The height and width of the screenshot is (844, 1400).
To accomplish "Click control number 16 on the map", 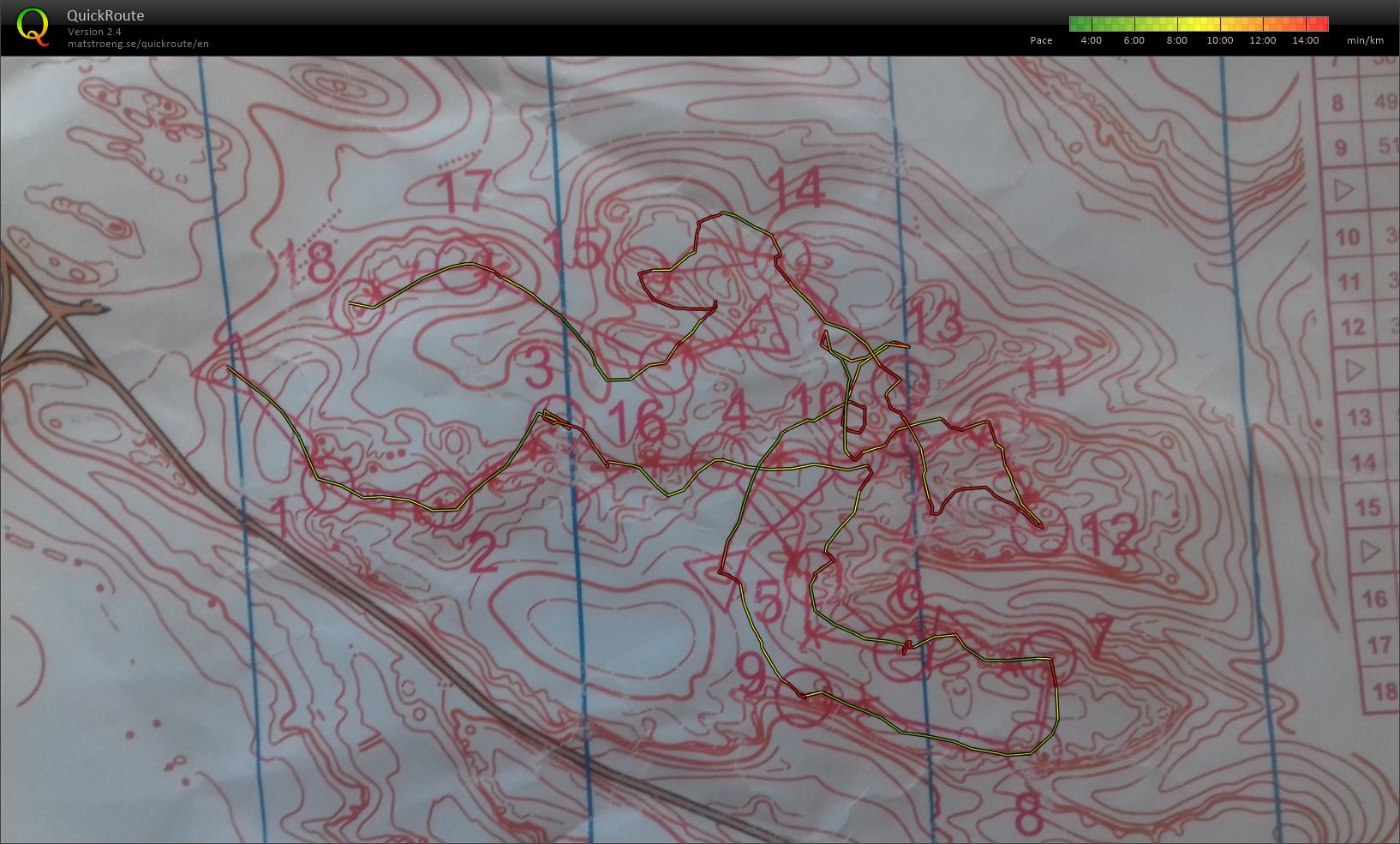I will tap(636, 422).
